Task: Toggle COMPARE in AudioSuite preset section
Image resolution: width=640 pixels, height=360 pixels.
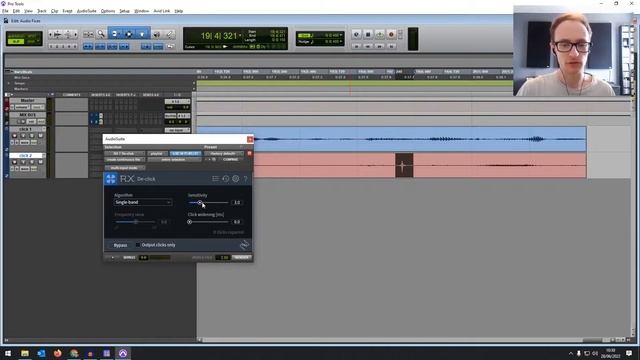Action: pyautogui.click(x=231, y=160)
